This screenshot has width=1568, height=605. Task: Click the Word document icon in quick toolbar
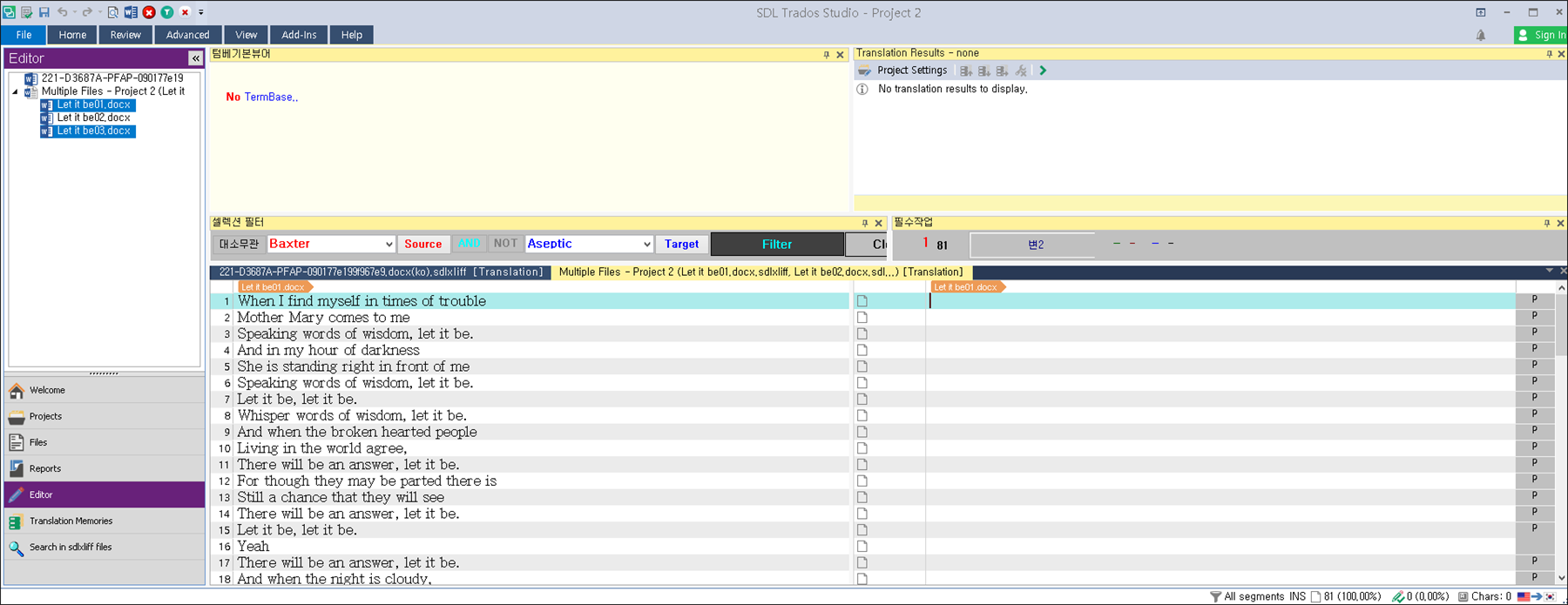click(131, 12)
